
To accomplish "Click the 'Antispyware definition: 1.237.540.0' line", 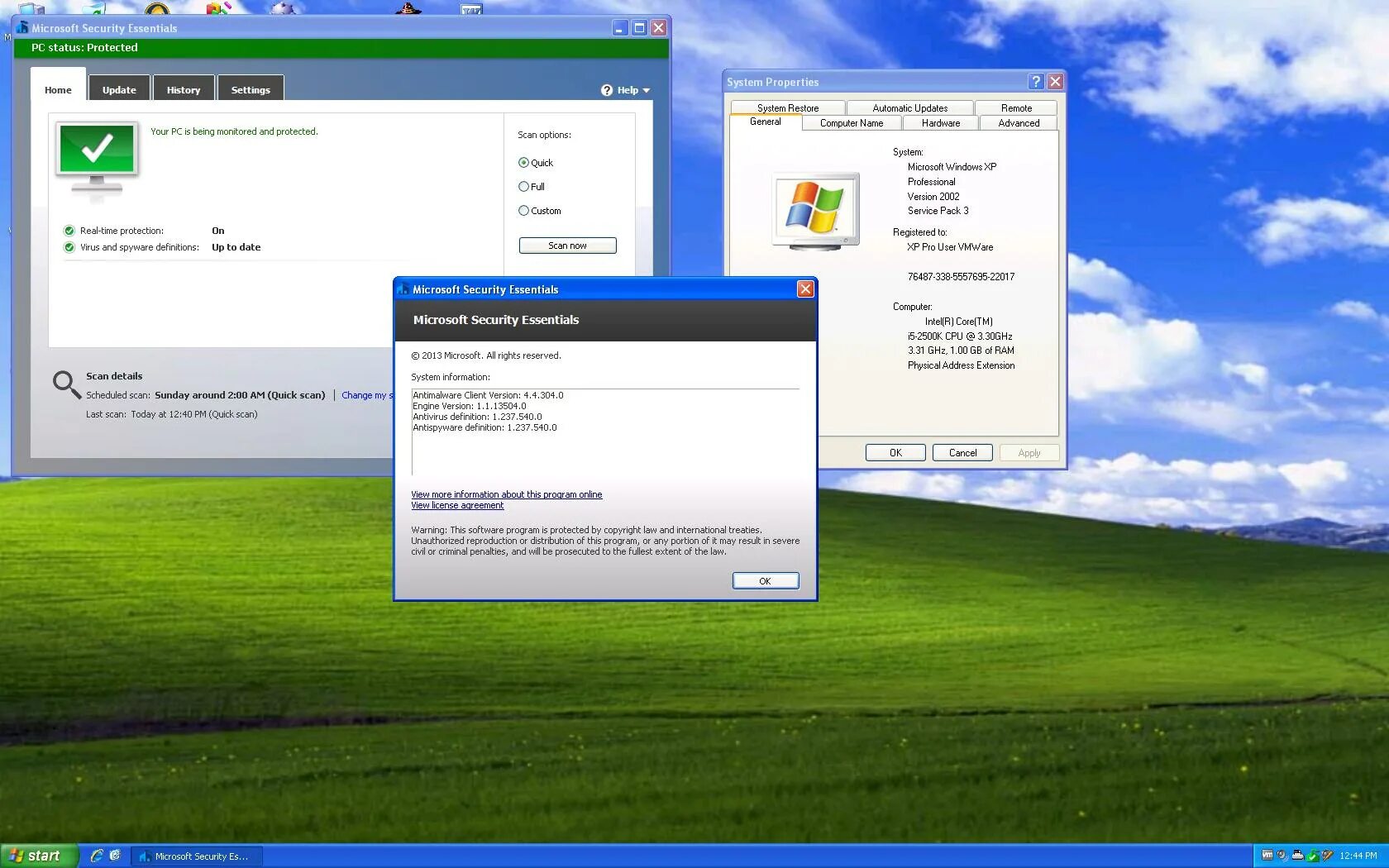I will (484, 427).
